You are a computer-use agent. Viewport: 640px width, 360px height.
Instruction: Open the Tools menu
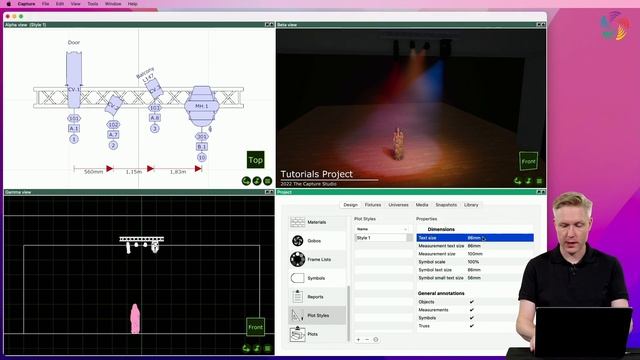coord(93,4)
